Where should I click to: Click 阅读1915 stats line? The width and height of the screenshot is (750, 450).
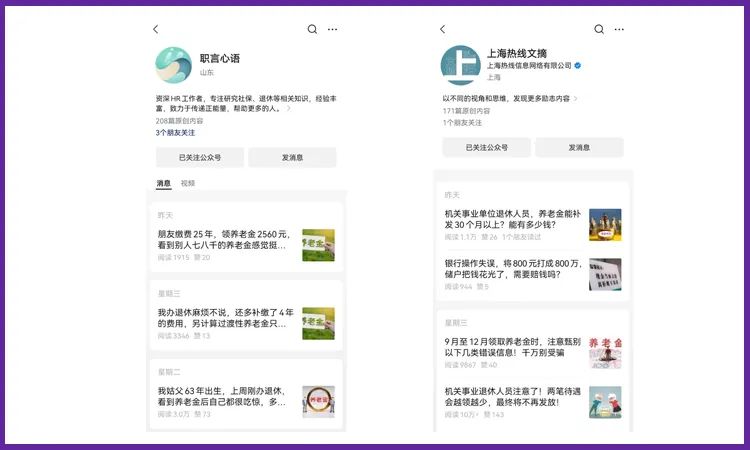click(x=184, y=257)
